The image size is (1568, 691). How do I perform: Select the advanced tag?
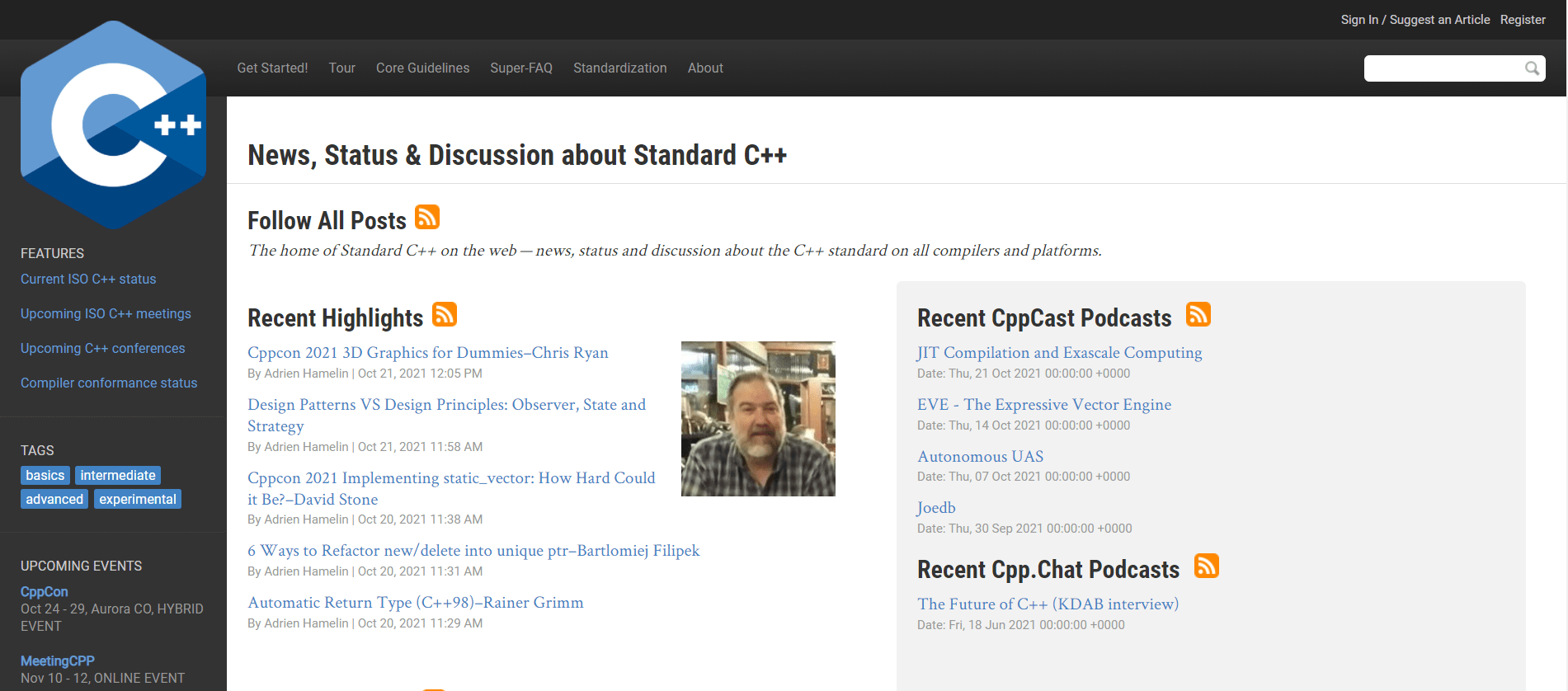click(x=54, y=500)
